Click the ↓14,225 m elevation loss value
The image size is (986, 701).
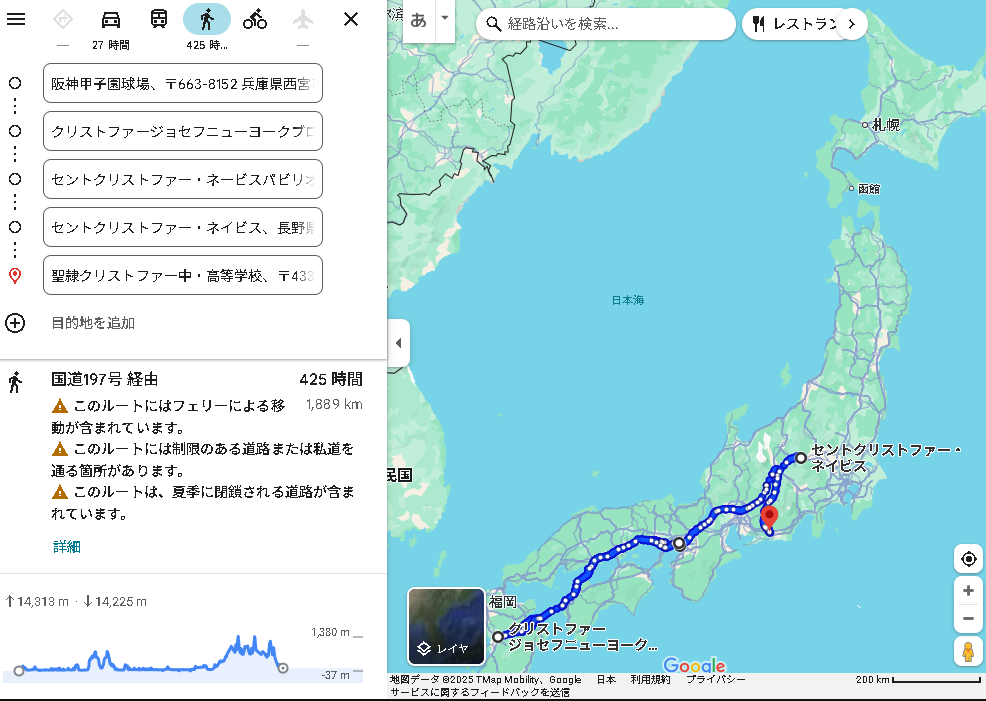[115, 602]
